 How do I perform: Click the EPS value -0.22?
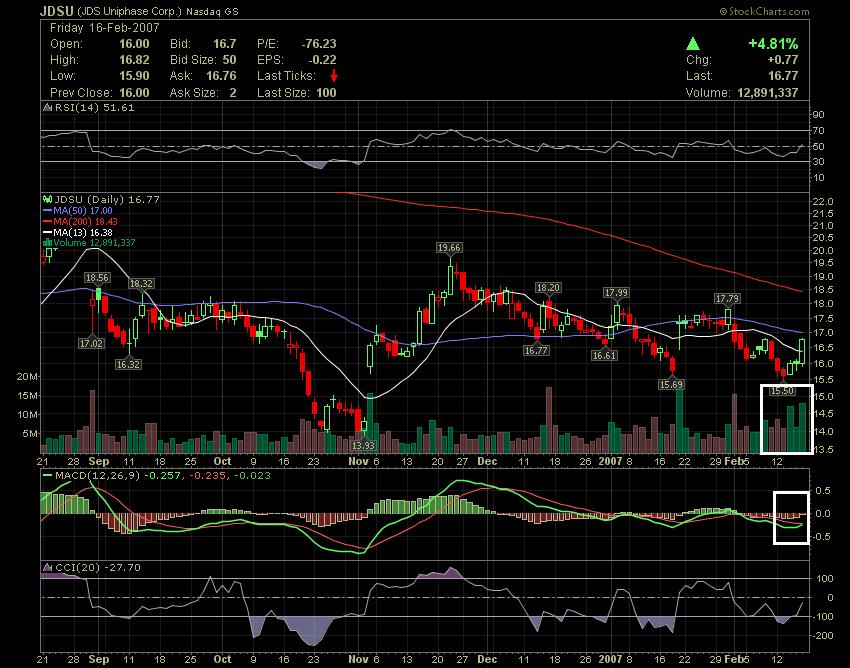point(322,60)
